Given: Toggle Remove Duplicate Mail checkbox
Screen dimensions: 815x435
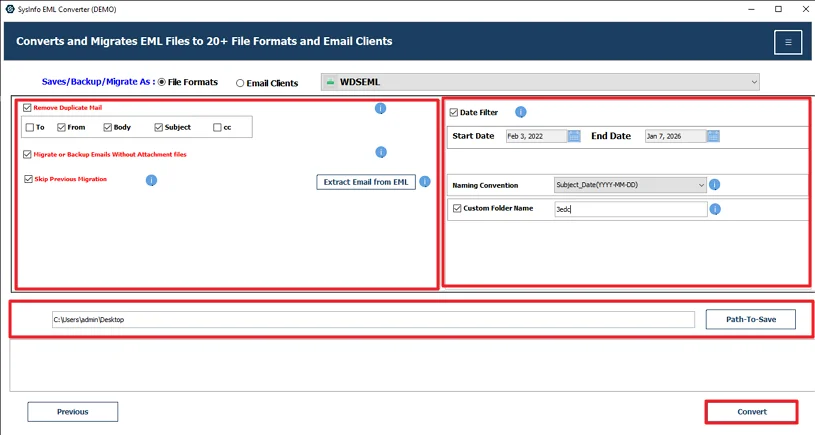Looking at the screenshot, I should (x=27, y=108).
